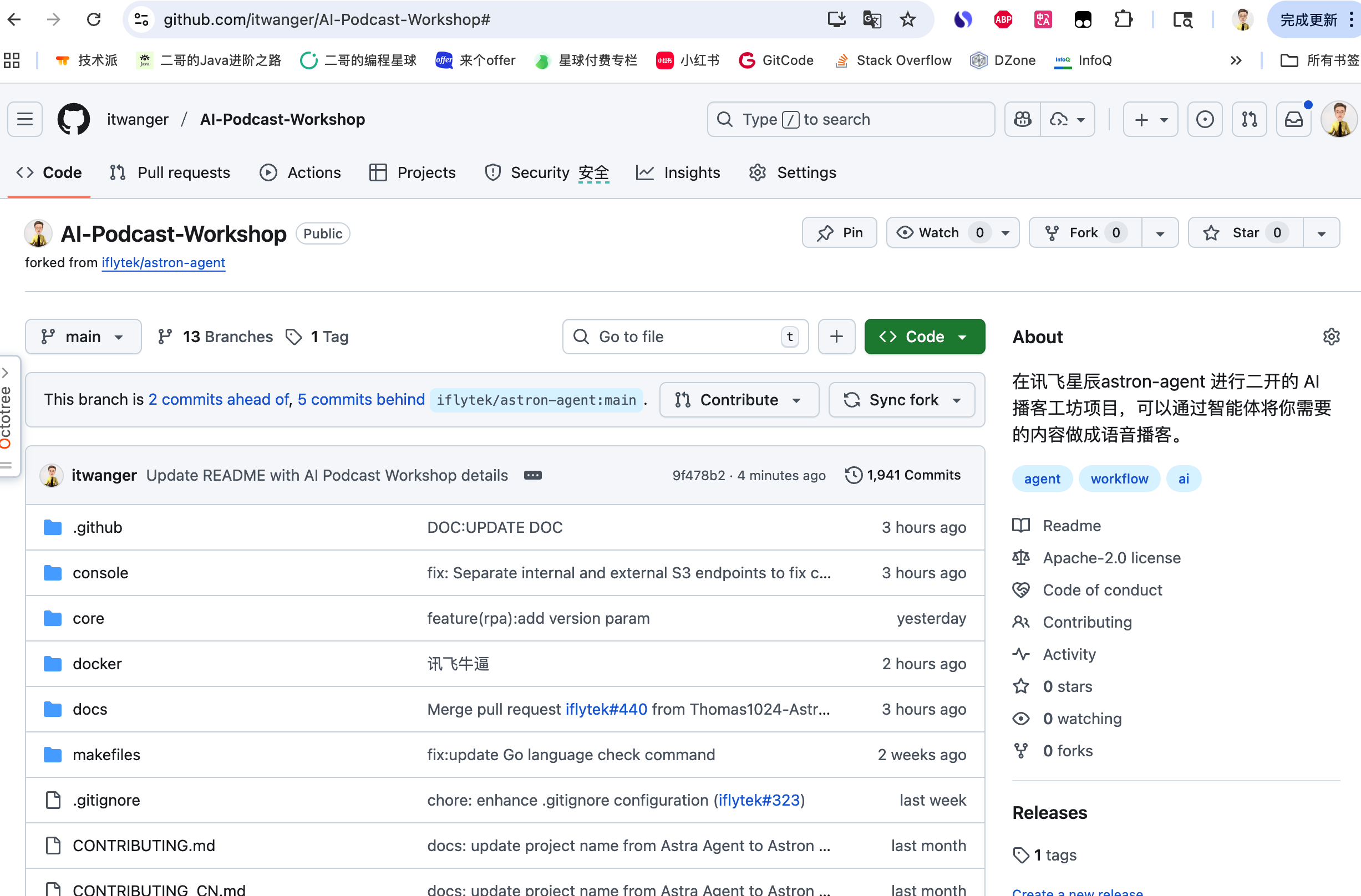Click the About section settings gear

click(1330, 337)
